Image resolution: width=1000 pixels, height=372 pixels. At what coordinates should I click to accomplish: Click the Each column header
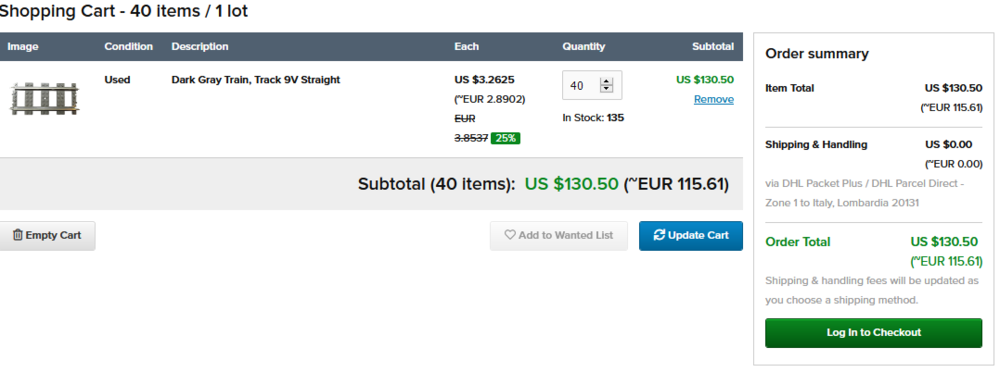tap(466, 47)
